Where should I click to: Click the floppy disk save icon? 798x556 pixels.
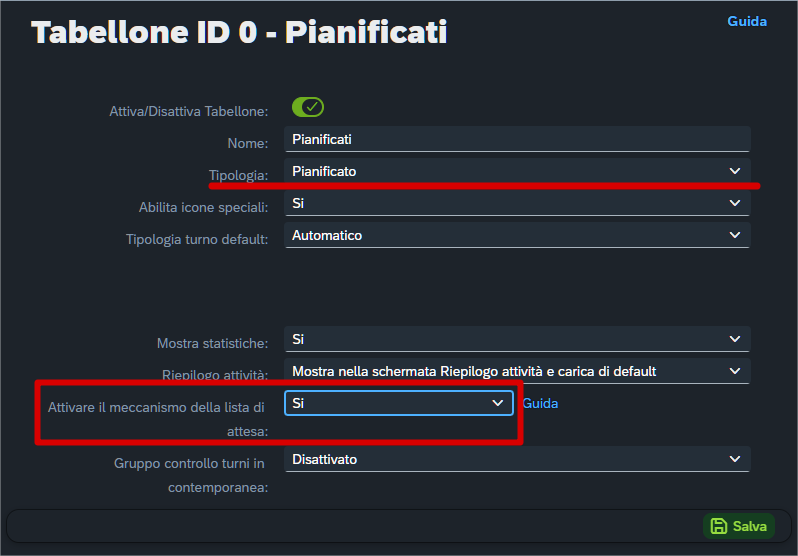click(x=718, y=526)
